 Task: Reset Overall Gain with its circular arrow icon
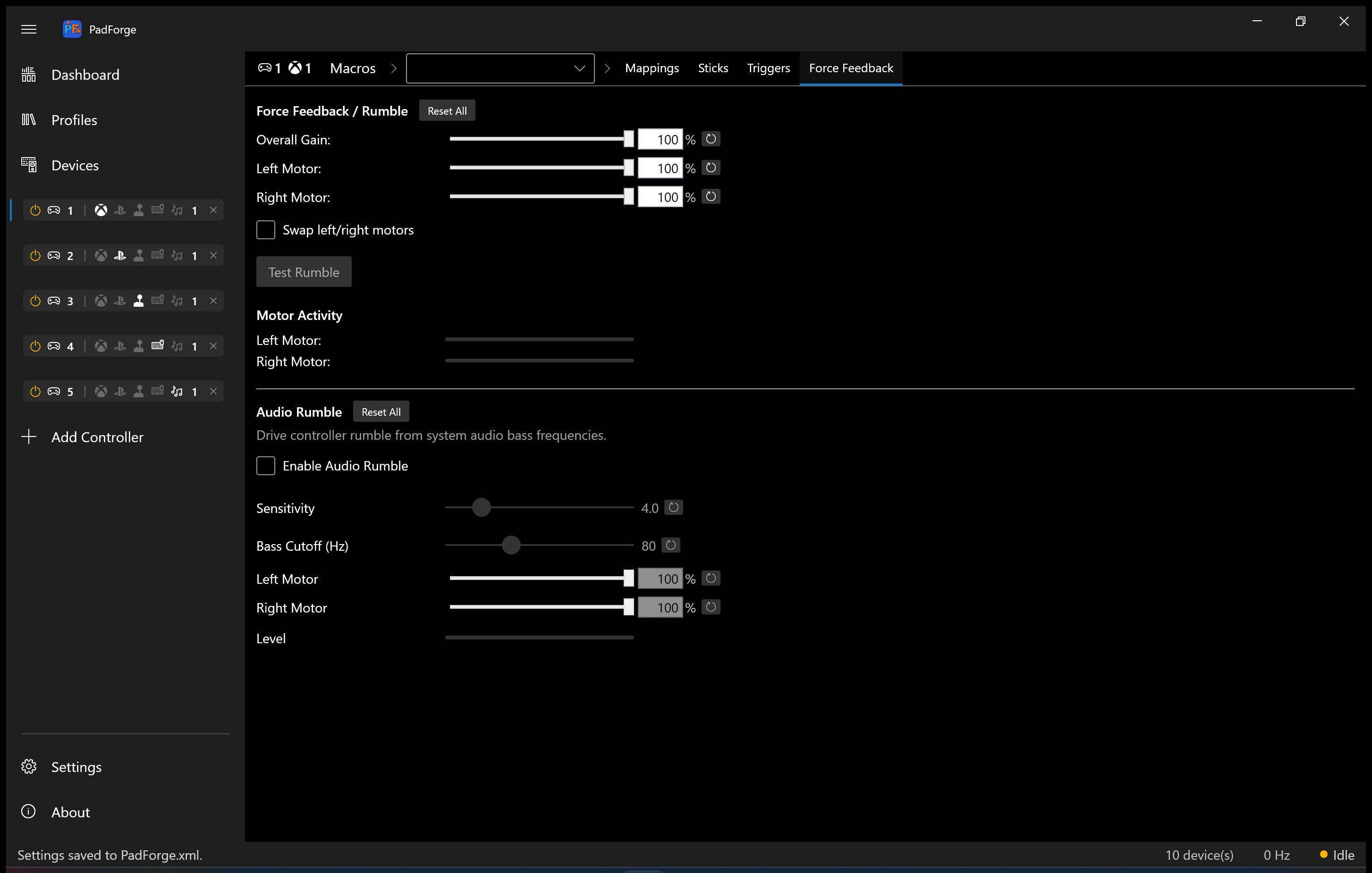point(711,139)
